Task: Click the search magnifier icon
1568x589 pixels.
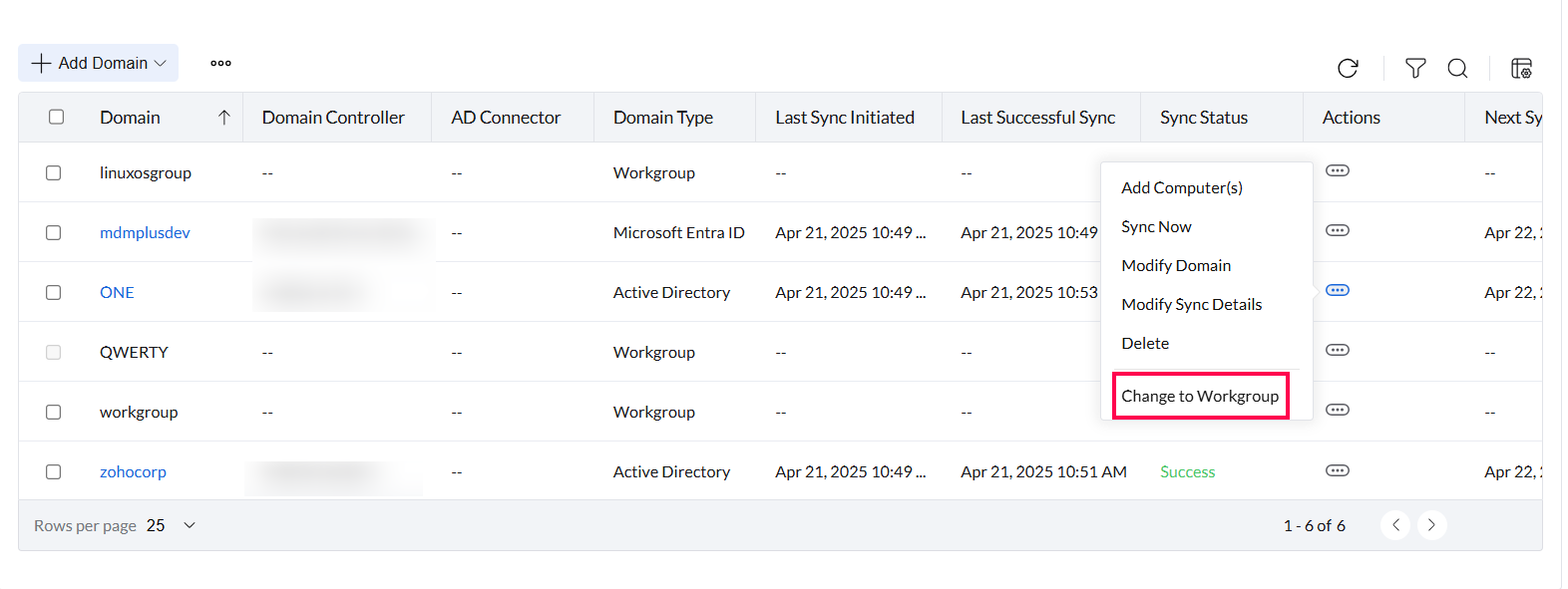Action: coord(1457,68)
